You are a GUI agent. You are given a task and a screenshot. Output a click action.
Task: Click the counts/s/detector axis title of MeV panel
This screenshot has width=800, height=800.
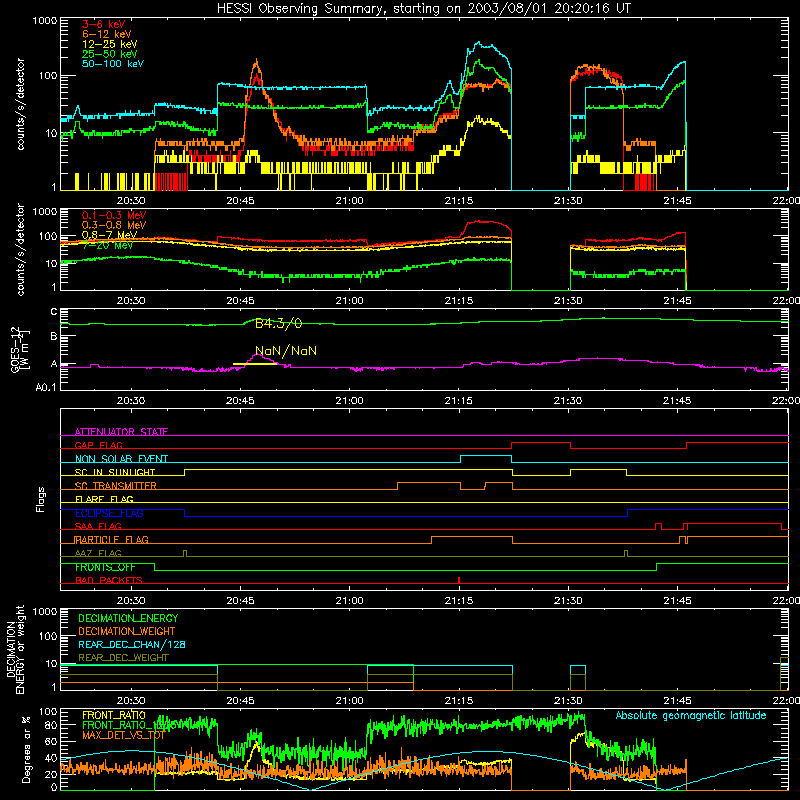tap(20, 249)
